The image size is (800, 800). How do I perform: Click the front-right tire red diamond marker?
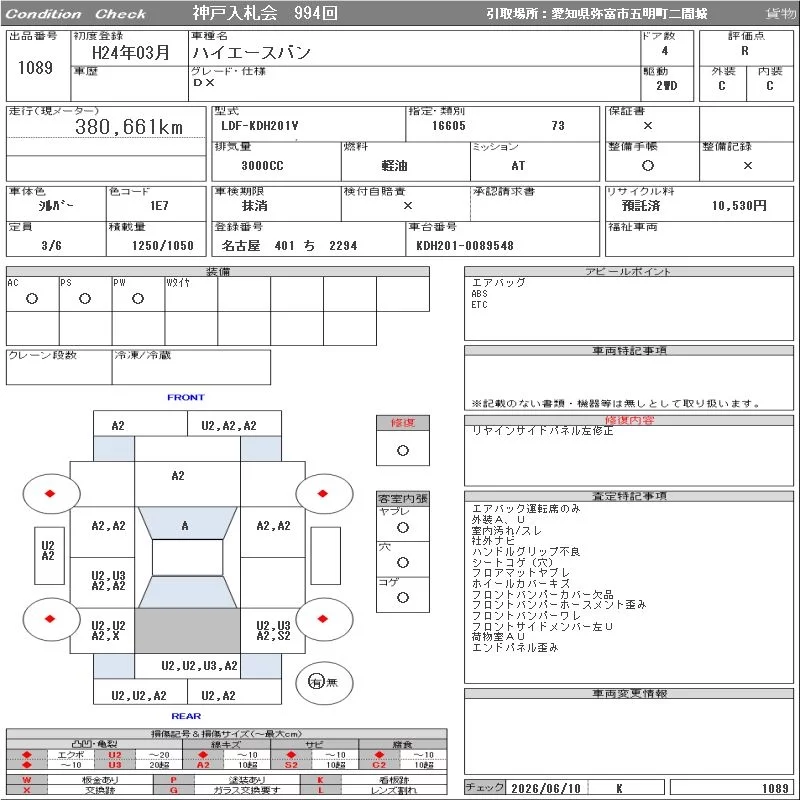click(322, 493)
